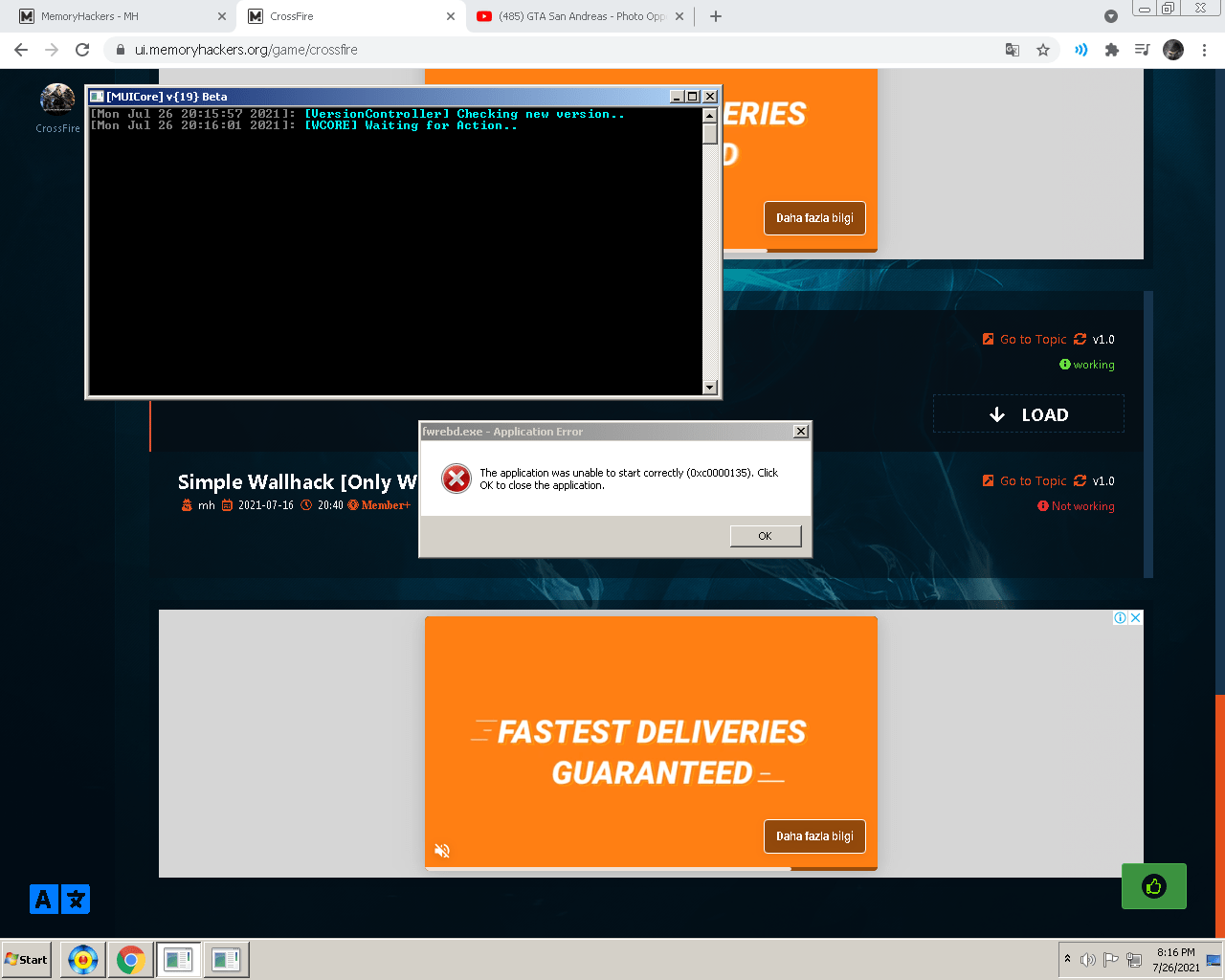The height and width of the screenshot is (980, 1225).
Task: Switch to the GTA San Andreas YouTube tab
Action: (581, 16)
